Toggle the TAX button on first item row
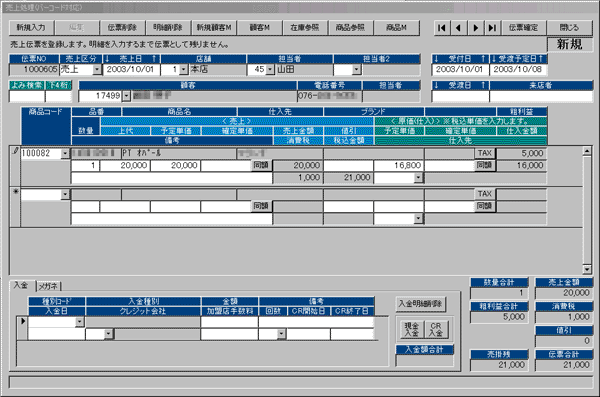Screen dimensions: 600x397 485,153
